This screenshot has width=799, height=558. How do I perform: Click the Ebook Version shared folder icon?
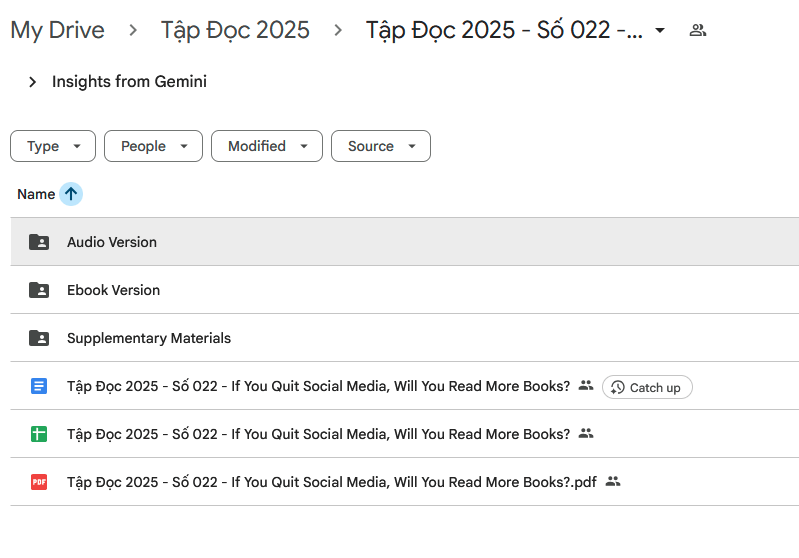coord(39,290)
